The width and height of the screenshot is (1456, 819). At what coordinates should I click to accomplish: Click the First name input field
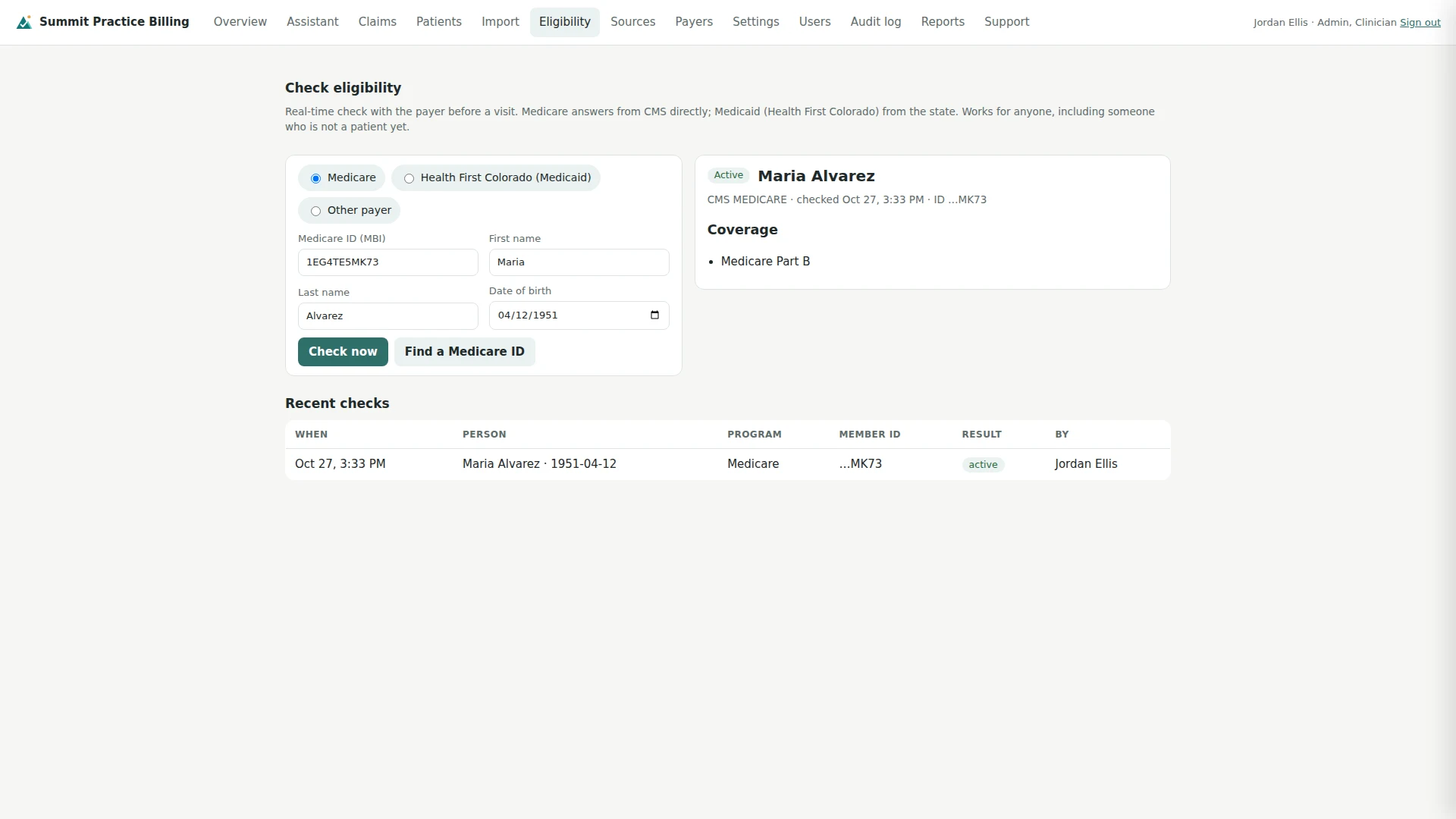[579, 262]
